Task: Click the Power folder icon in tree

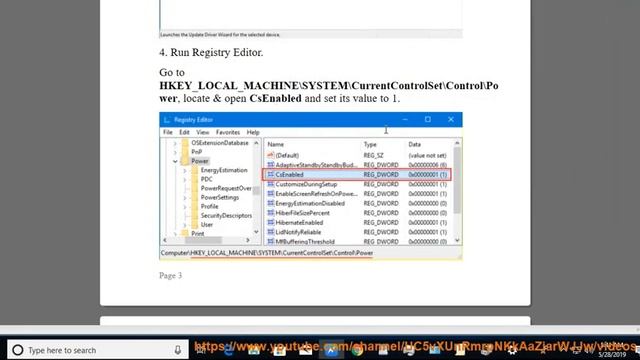Action: [x=185, y=161]
